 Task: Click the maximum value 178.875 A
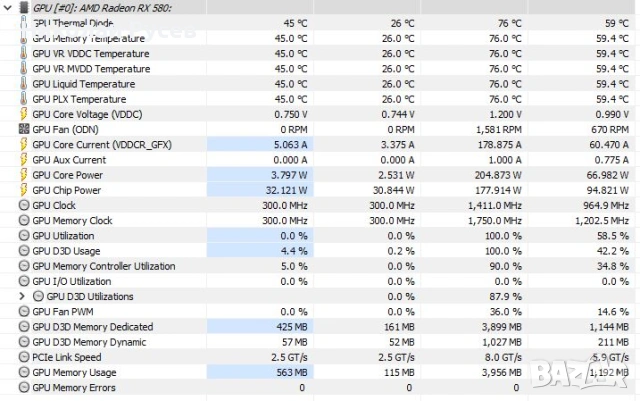(x=500, y=145)
